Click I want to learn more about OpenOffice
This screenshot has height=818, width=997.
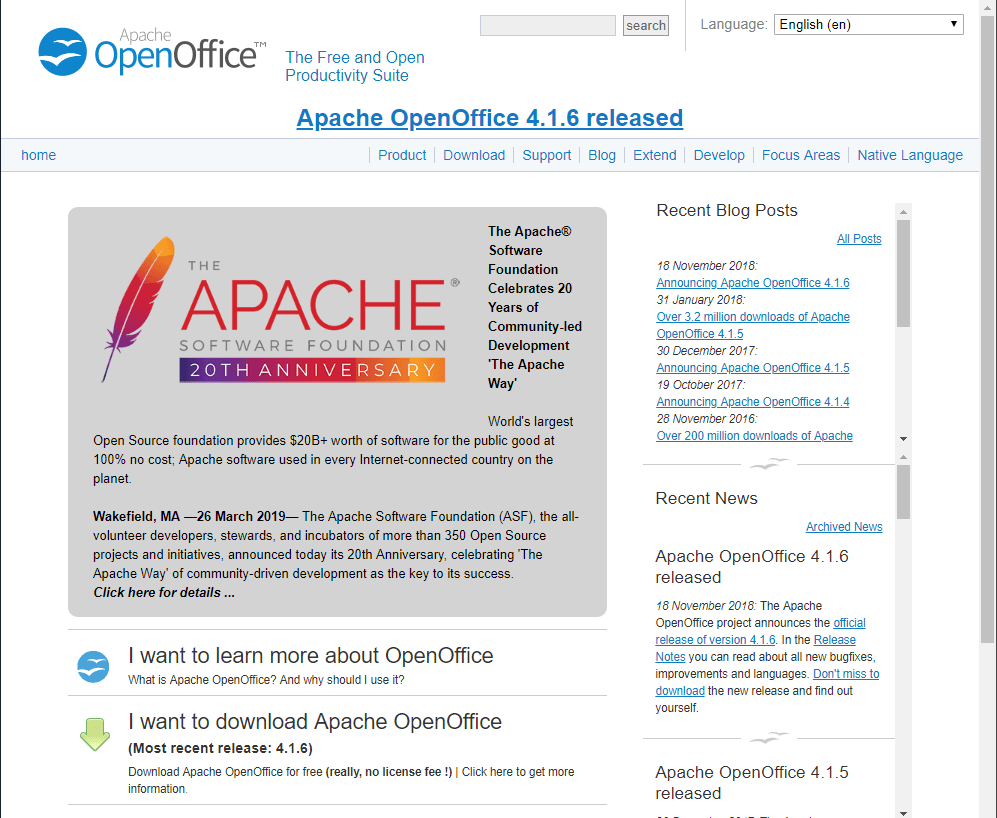(310, 655)
